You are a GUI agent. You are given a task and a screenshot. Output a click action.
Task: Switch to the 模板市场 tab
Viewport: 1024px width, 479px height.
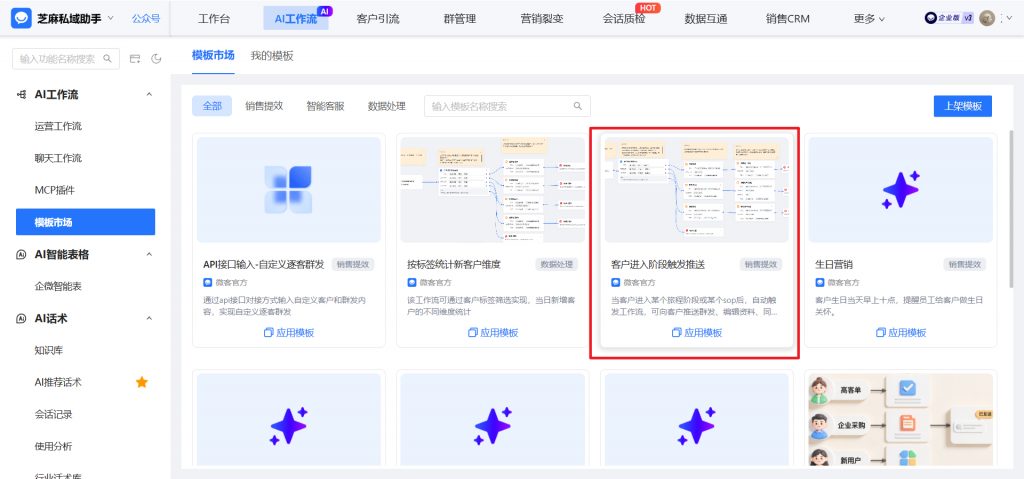pos(213,56)
